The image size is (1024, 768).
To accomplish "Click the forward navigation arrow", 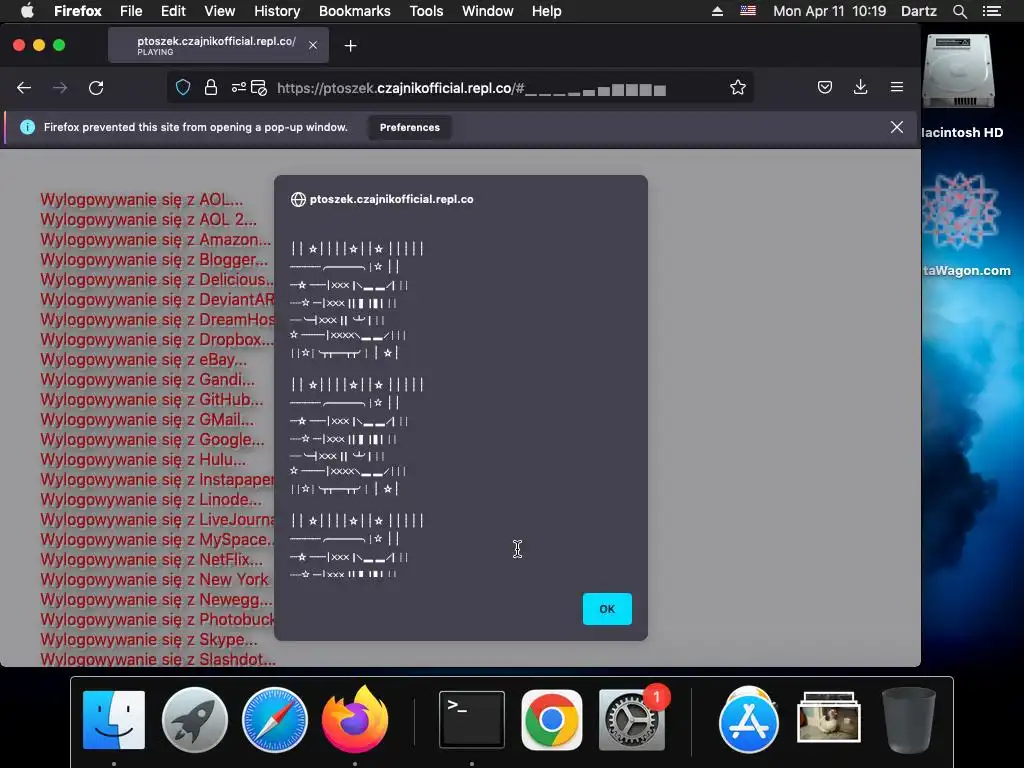I will [60, 88].
